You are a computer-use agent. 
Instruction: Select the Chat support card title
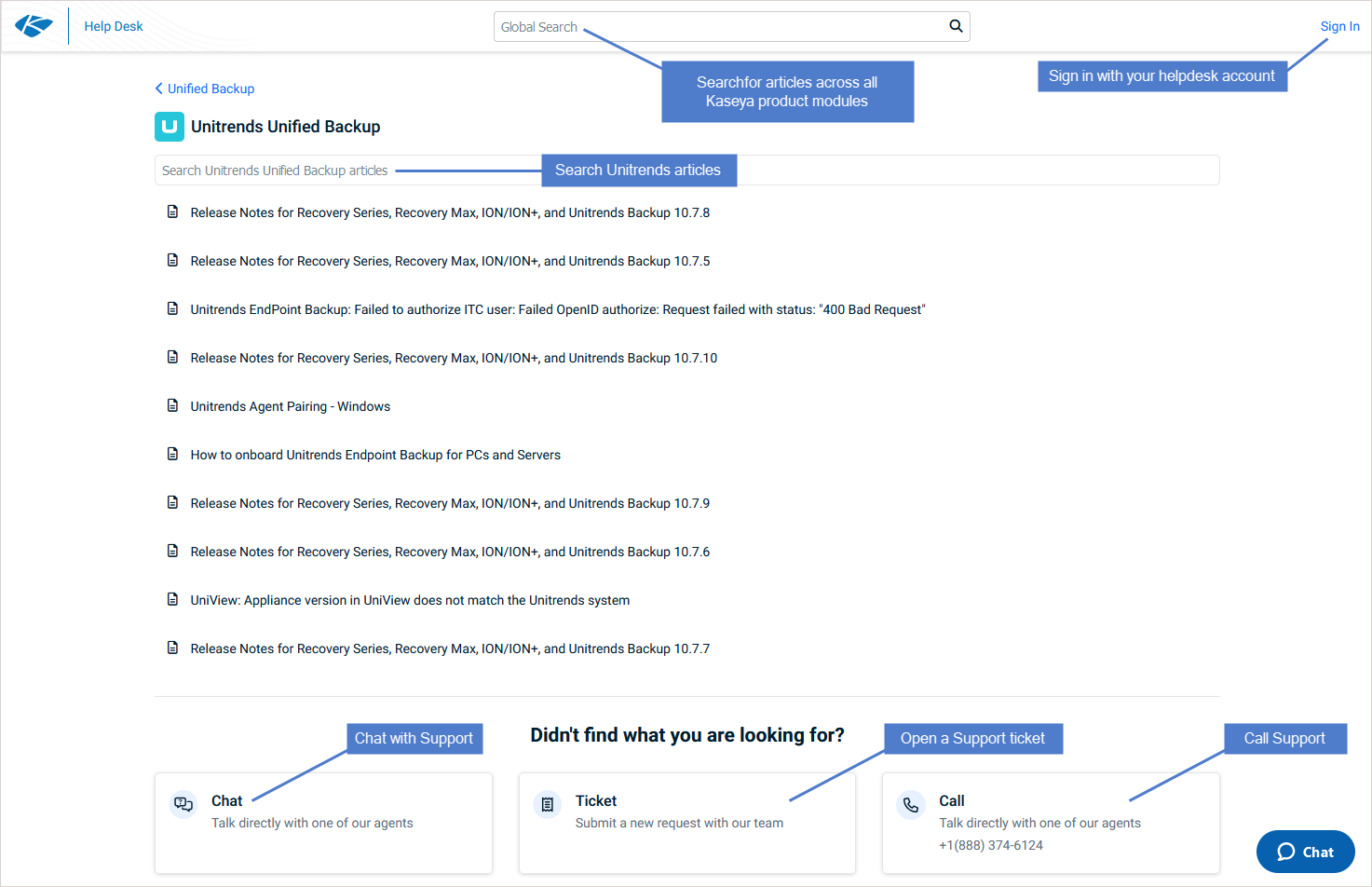[x=226, y=801]
